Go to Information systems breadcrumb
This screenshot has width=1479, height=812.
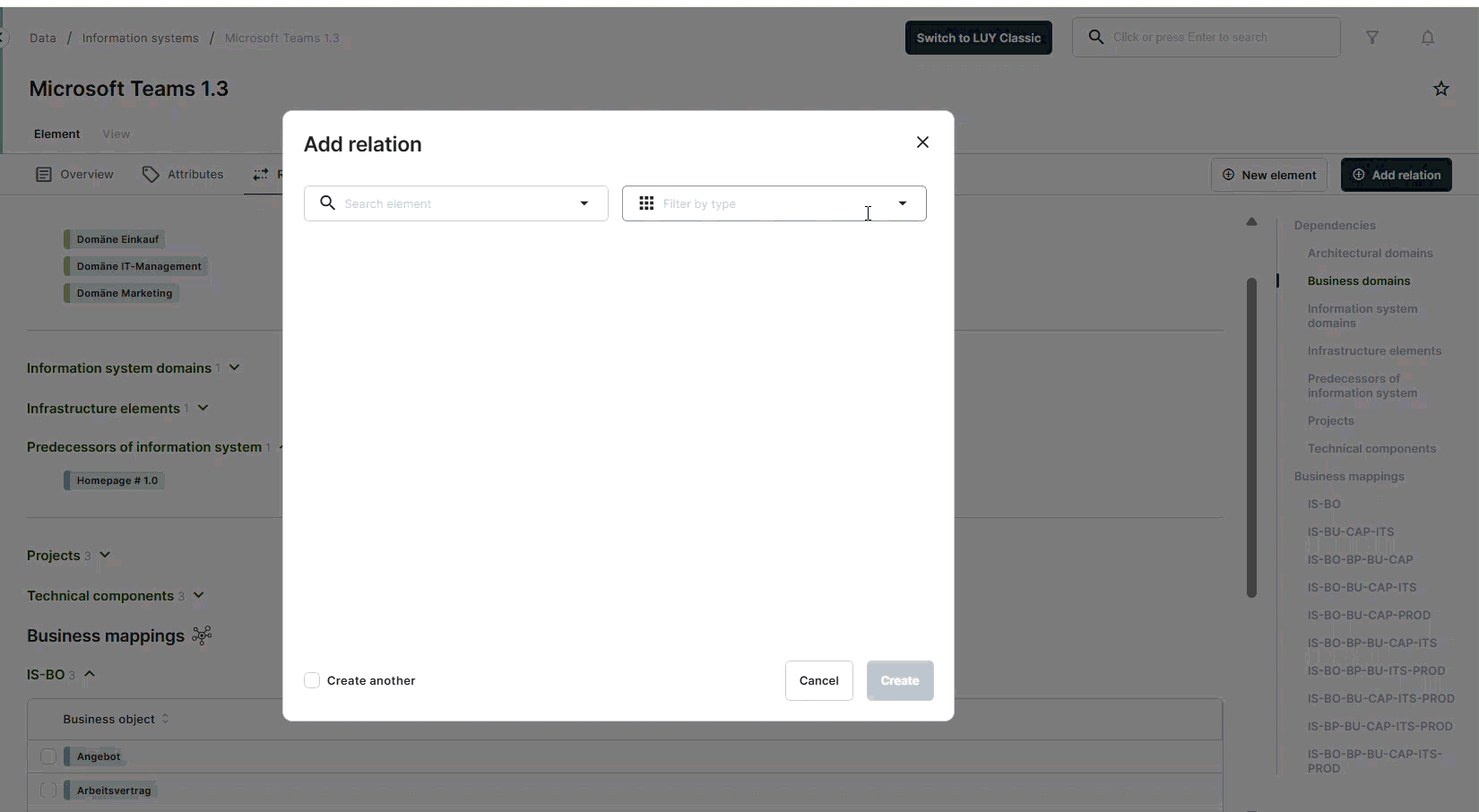coord(140,38)
